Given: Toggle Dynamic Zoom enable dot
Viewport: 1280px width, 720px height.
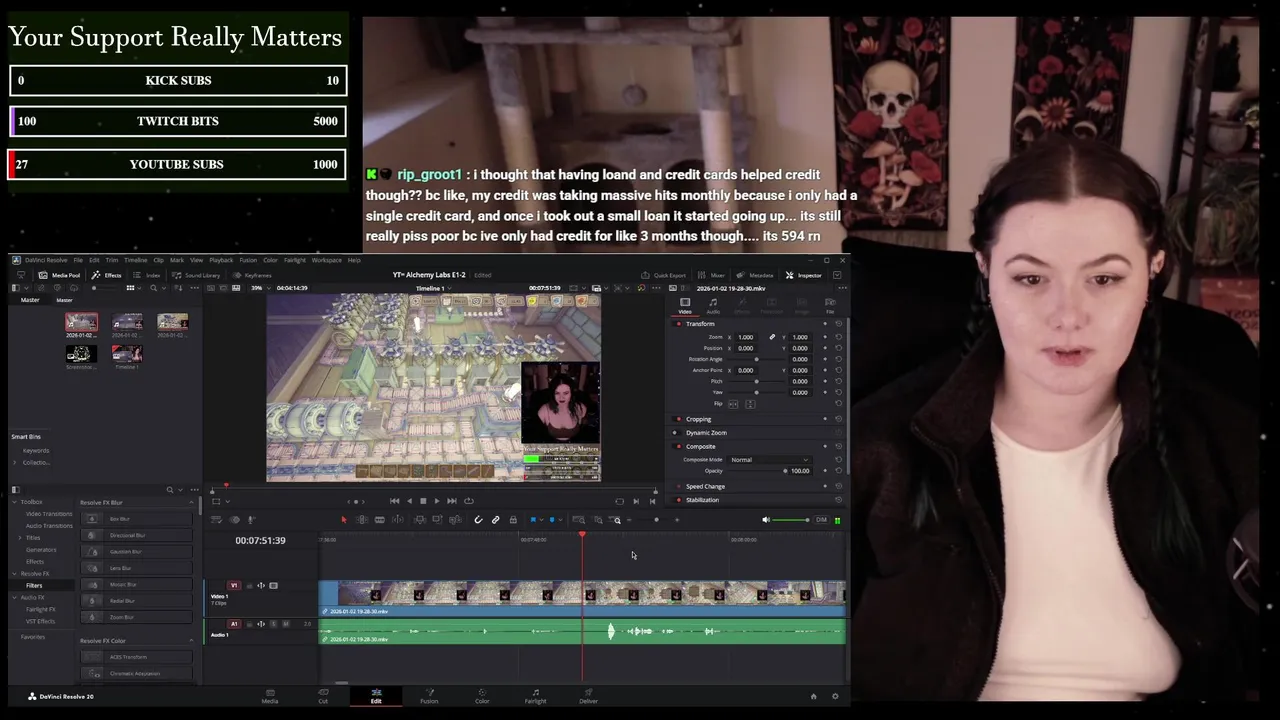Looking at the screenshot, I should click(x=674, y=433).
